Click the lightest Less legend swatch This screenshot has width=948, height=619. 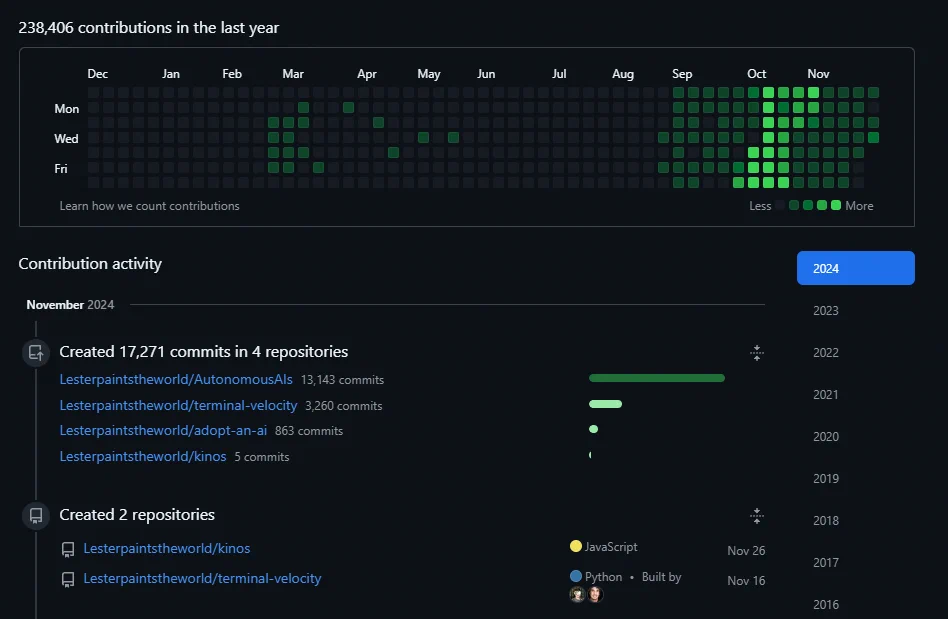(x=781, y=206)
